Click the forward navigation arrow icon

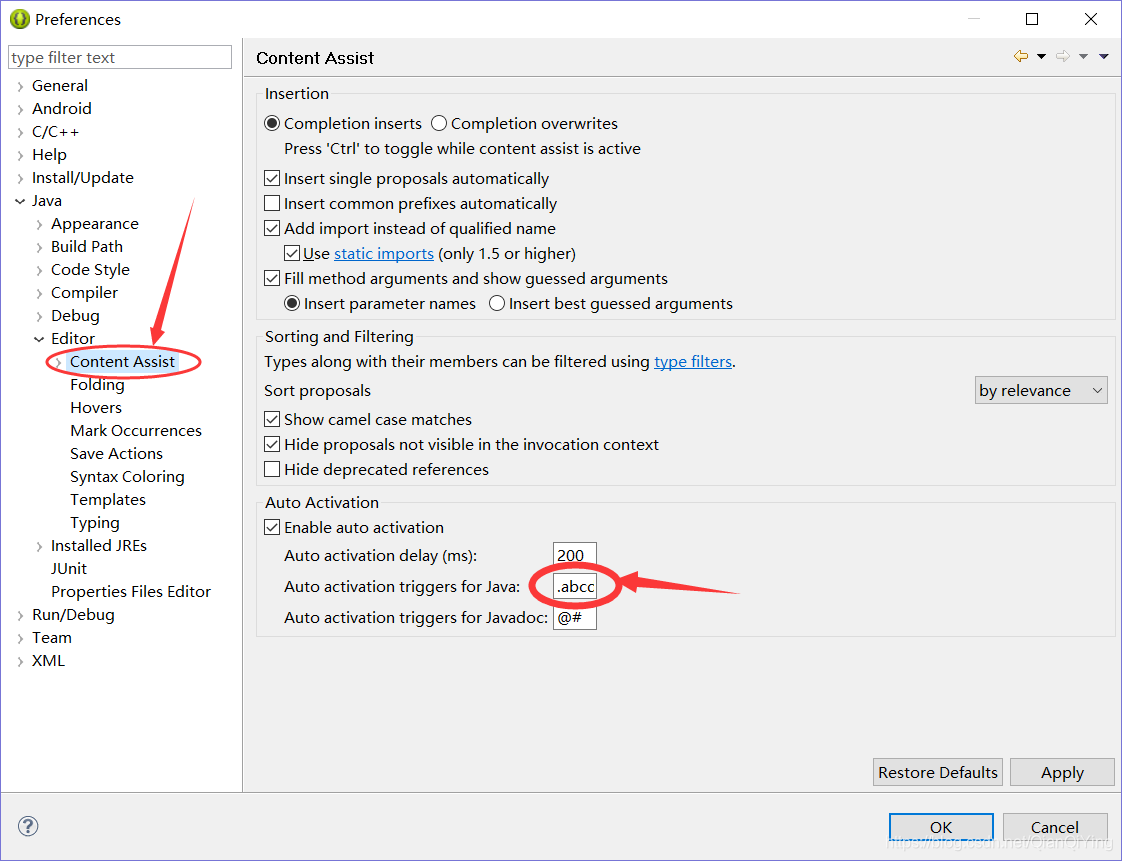[x=1063, y=56]
